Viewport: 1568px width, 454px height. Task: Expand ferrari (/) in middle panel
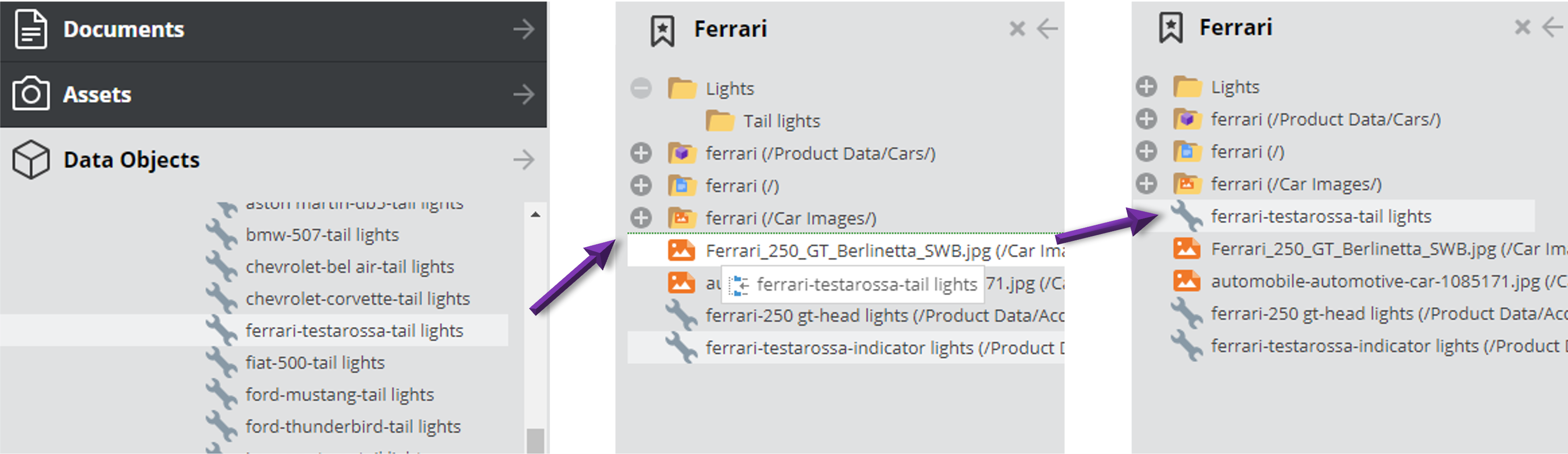(641, 185)
